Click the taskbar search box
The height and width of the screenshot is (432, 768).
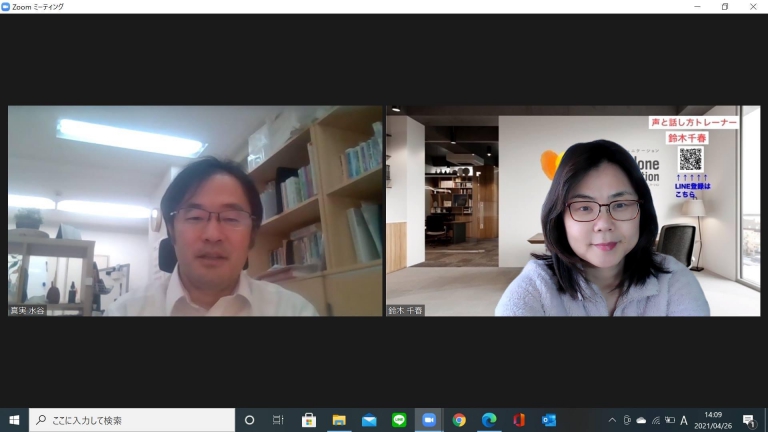pyautogui.click(x=132, y=420)
